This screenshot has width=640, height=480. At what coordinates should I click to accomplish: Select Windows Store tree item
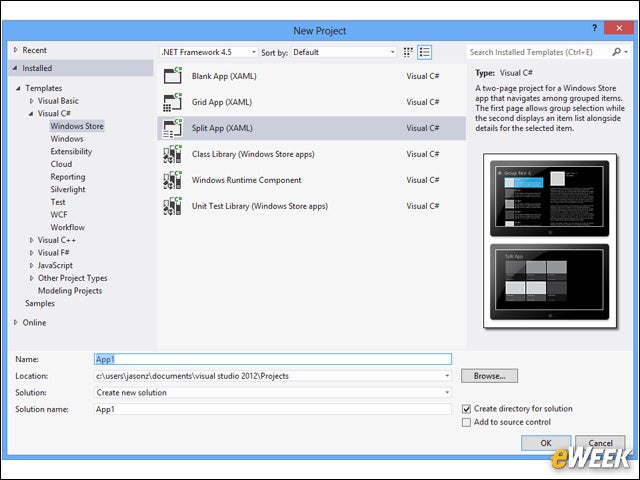[x=77, y=126]
